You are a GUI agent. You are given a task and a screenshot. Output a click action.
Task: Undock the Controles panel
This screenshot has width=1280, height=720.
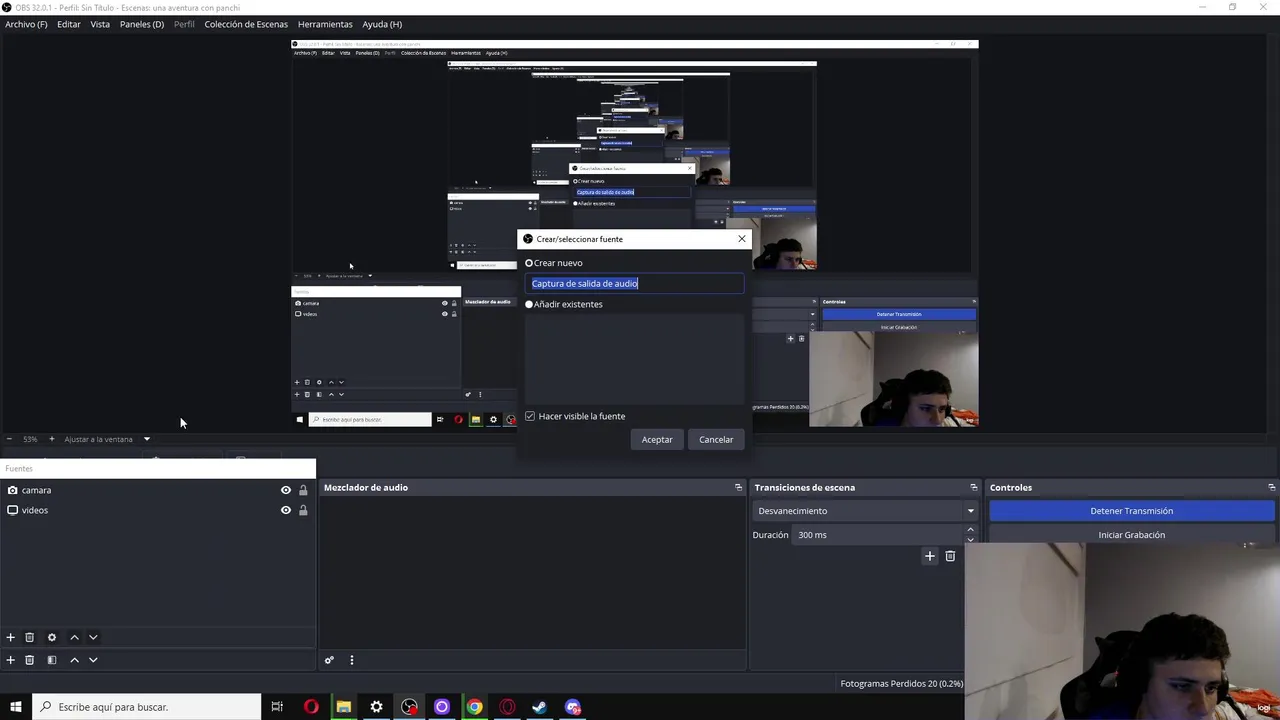[x=1272, y=487]
